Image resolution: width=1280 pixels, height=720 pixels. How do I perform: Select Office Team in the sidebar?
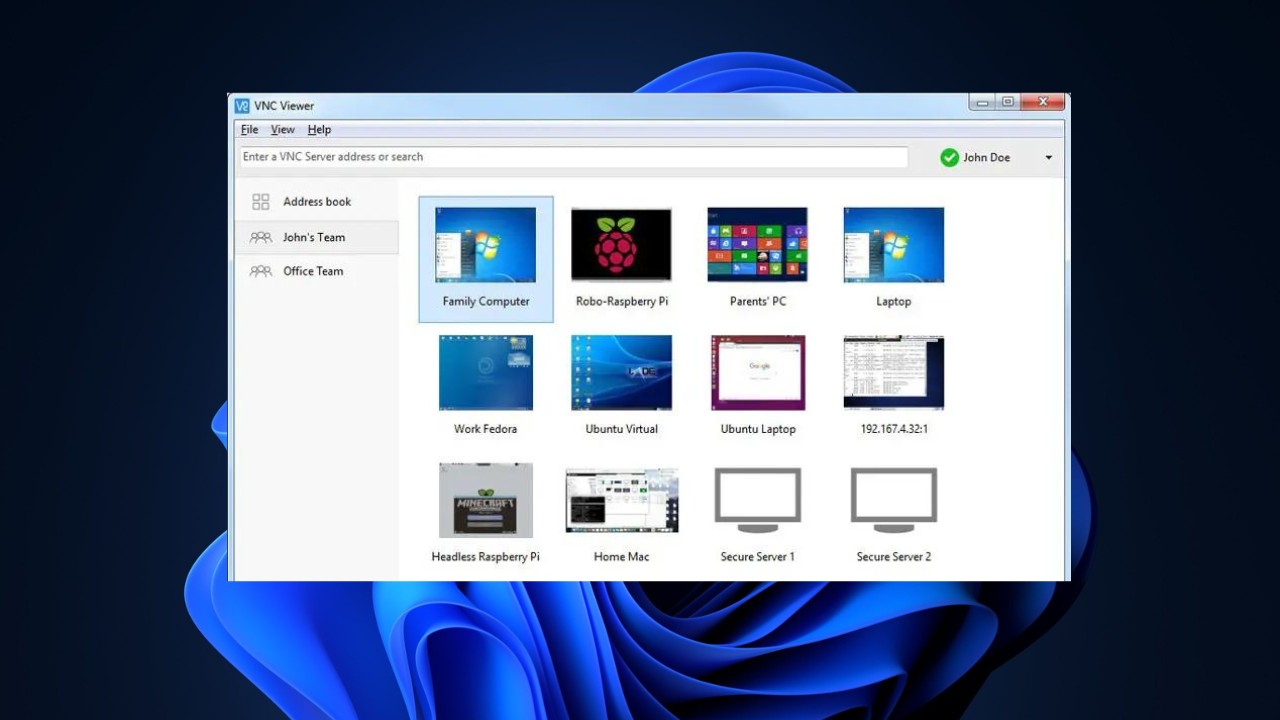click(316, 271)
